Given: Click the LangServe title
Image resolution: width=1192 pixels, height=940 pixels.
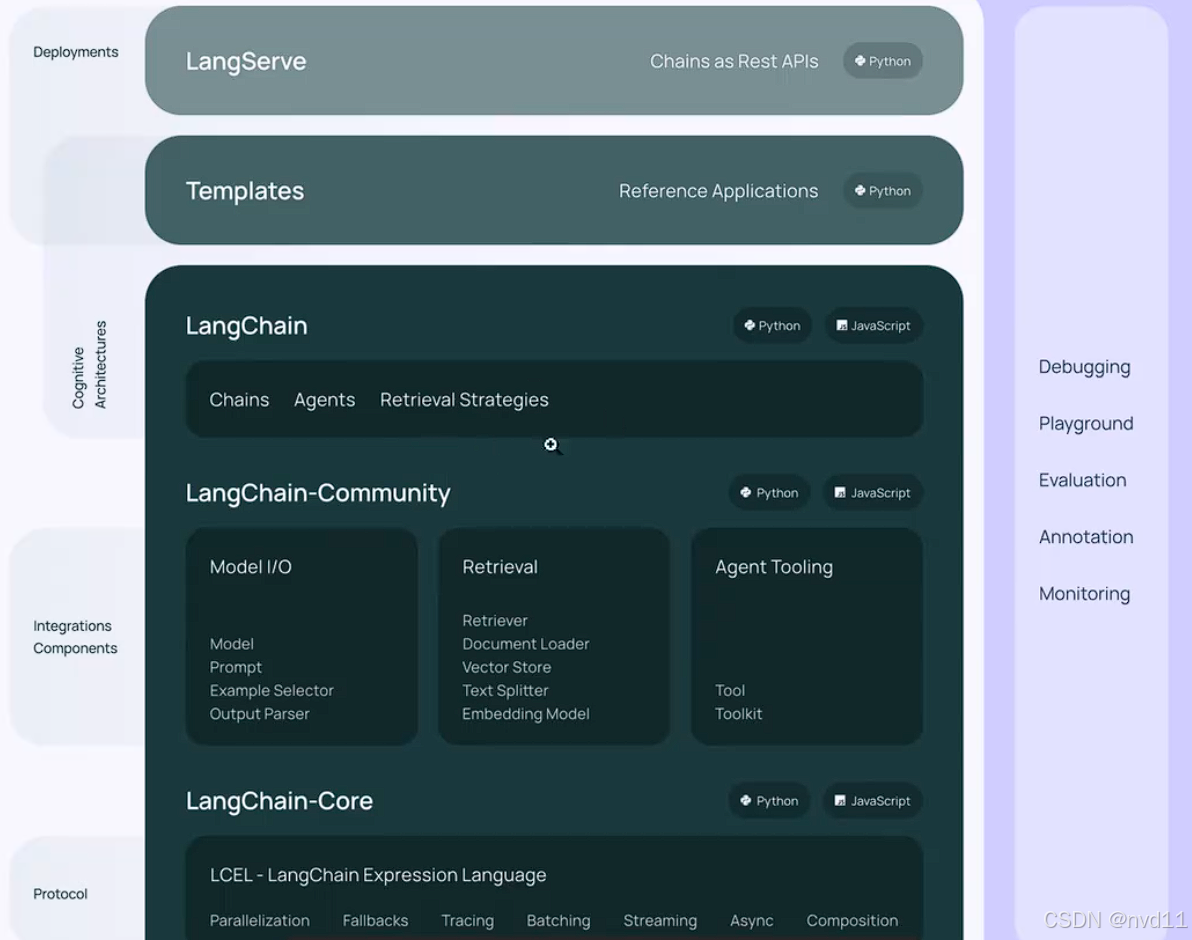Looking at the screenshot, I should point(246,61).
